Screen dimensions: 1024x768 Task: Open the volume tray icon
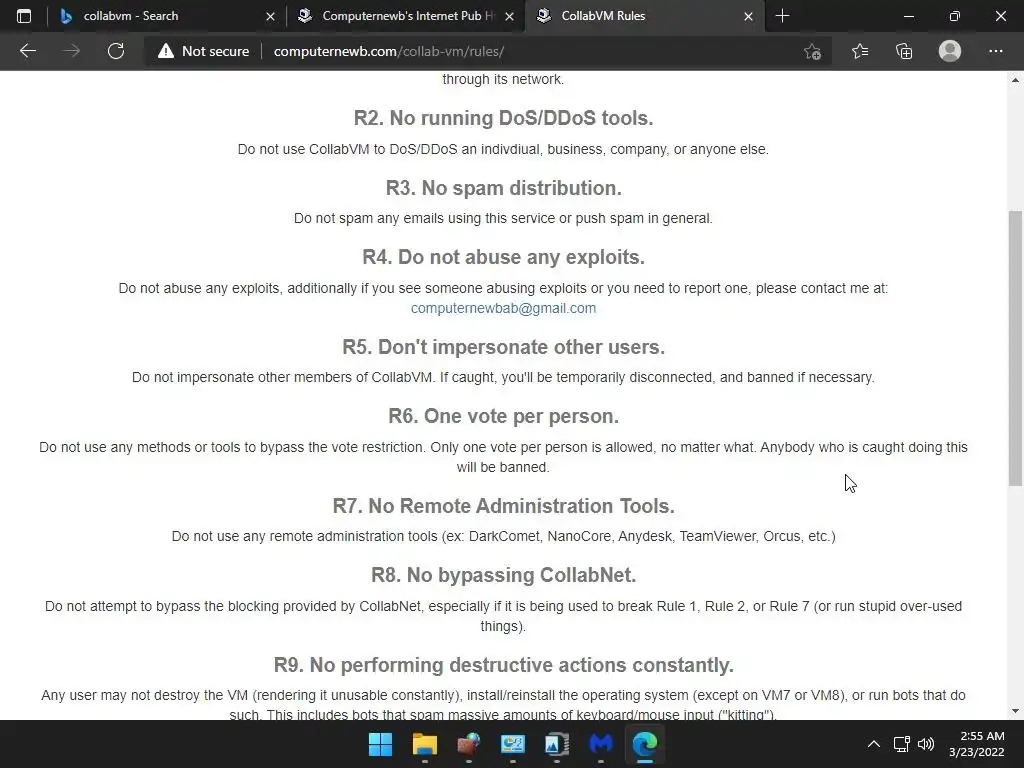coord(925,744)
